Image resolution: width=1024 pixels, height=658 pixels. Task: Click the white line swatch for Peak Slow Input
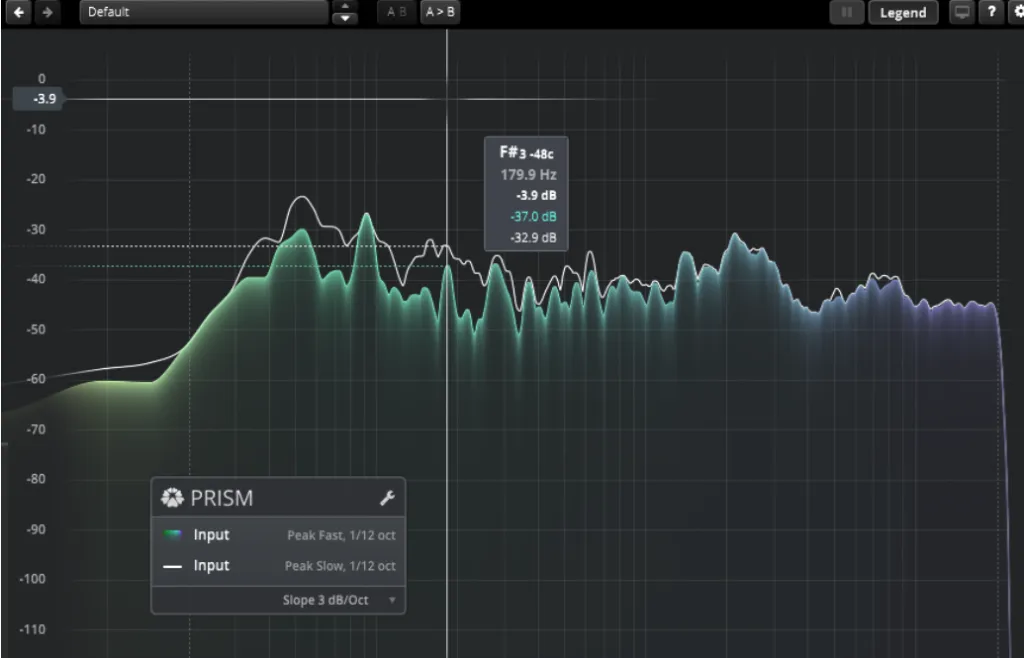[x=172, y=566]
